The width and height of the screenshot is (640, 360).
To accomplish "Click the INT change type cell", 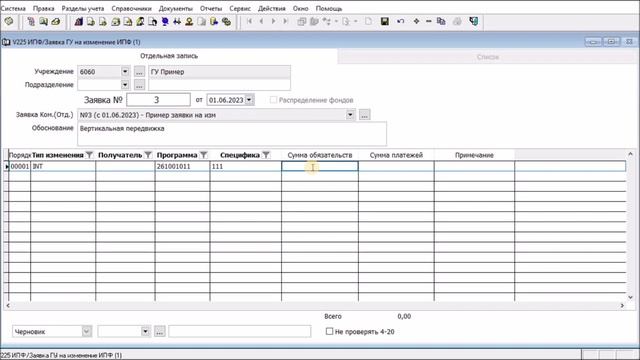I will [x=63, y=166].
